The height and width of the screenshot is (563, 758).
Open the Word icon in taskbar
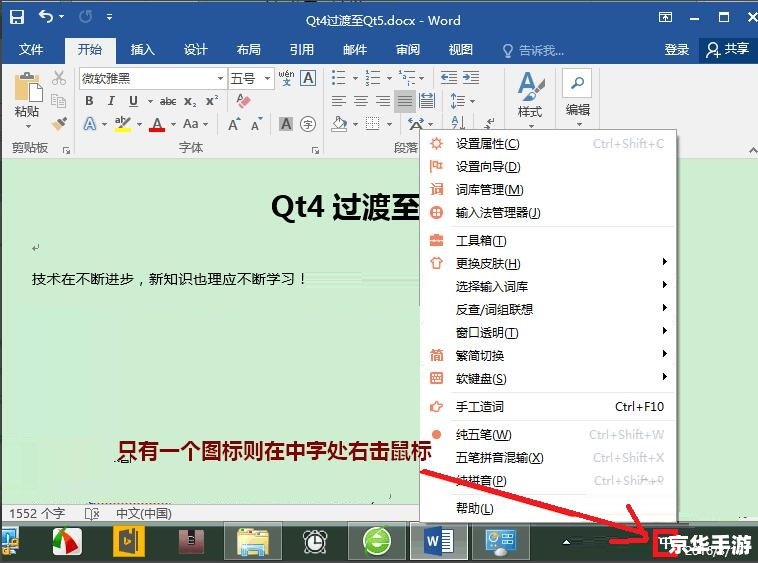click(x=439, y=541)
